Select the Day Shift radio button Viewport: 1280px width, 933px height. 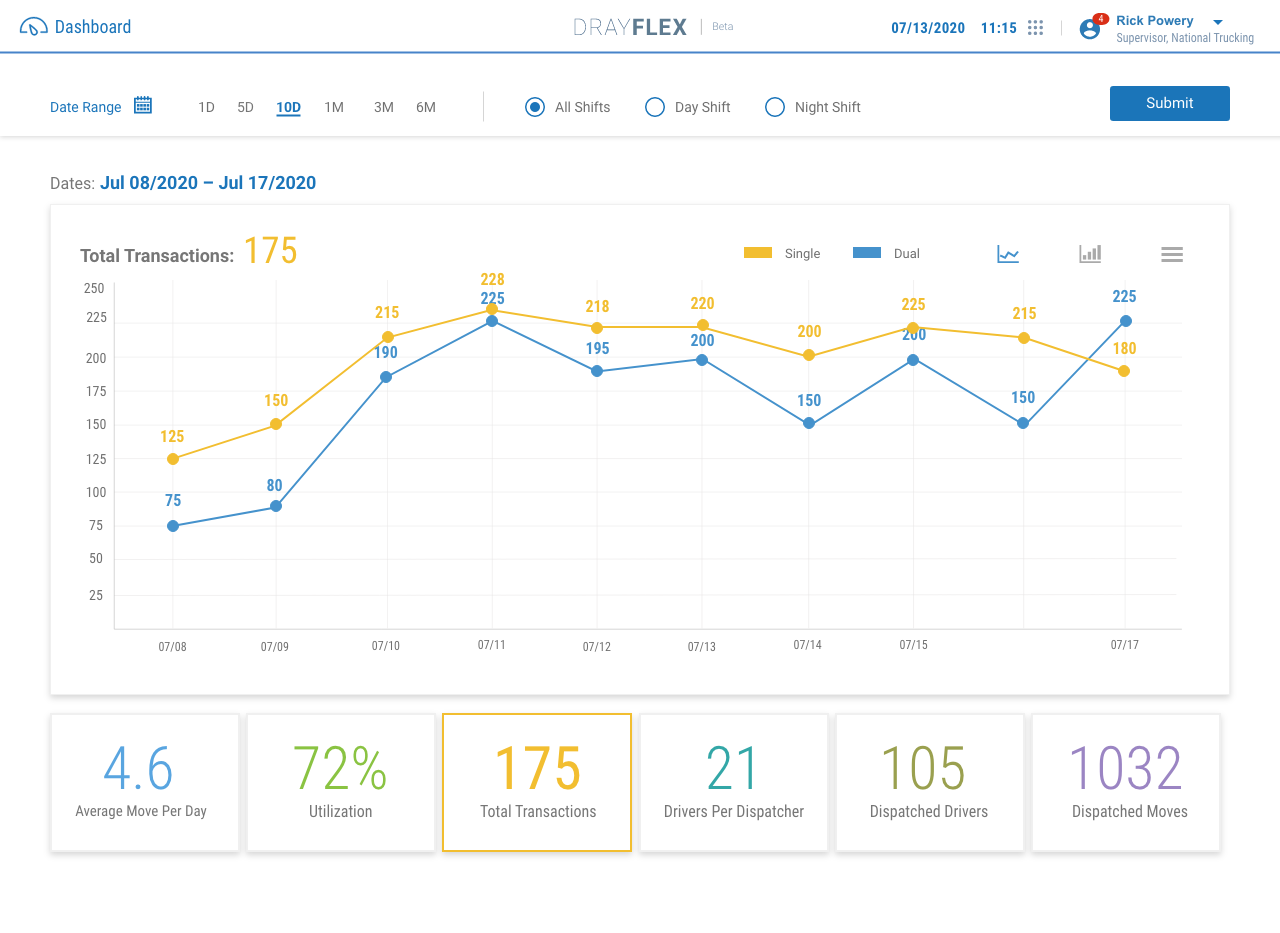click(655, 107)
